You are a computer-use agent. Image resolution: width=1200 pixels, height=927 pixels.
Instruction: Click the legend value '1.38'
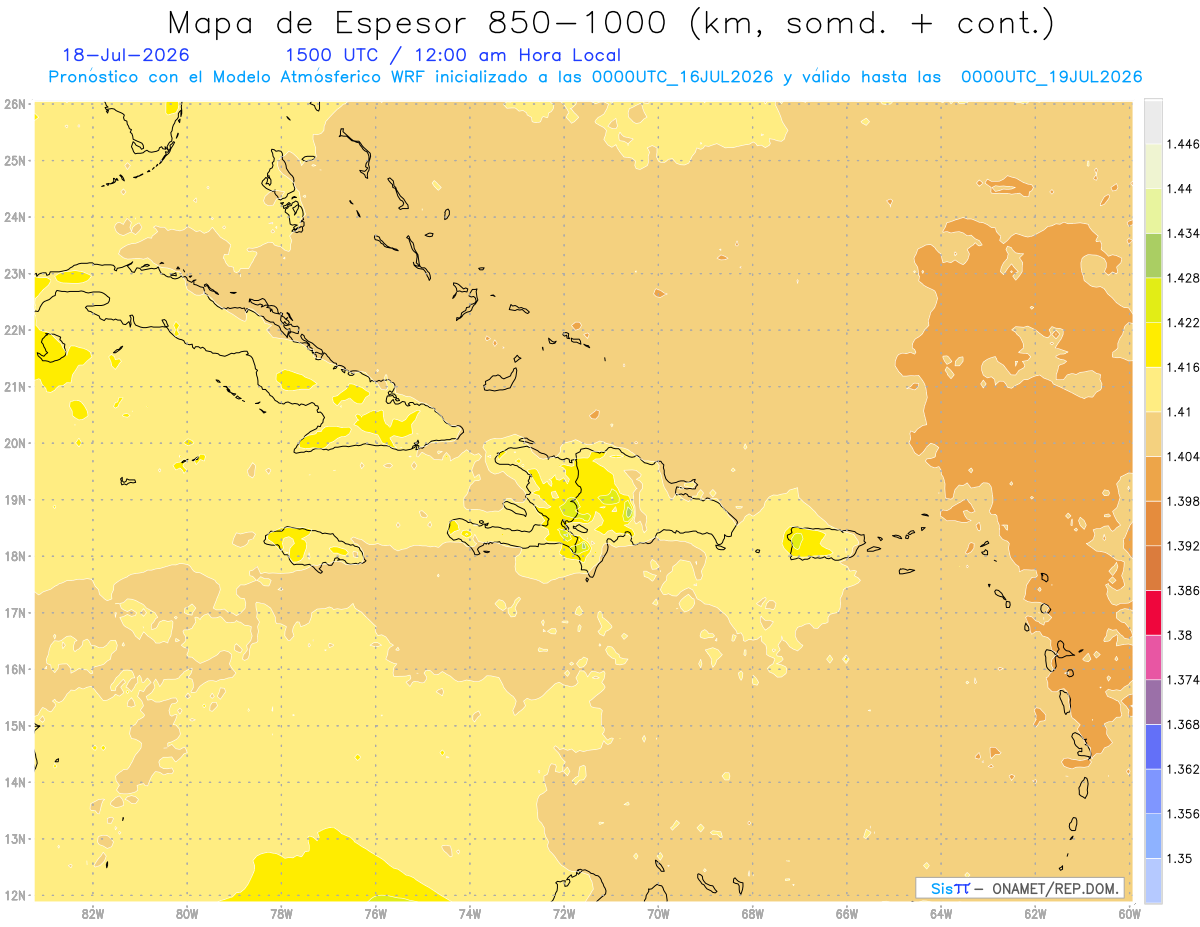1180,635
